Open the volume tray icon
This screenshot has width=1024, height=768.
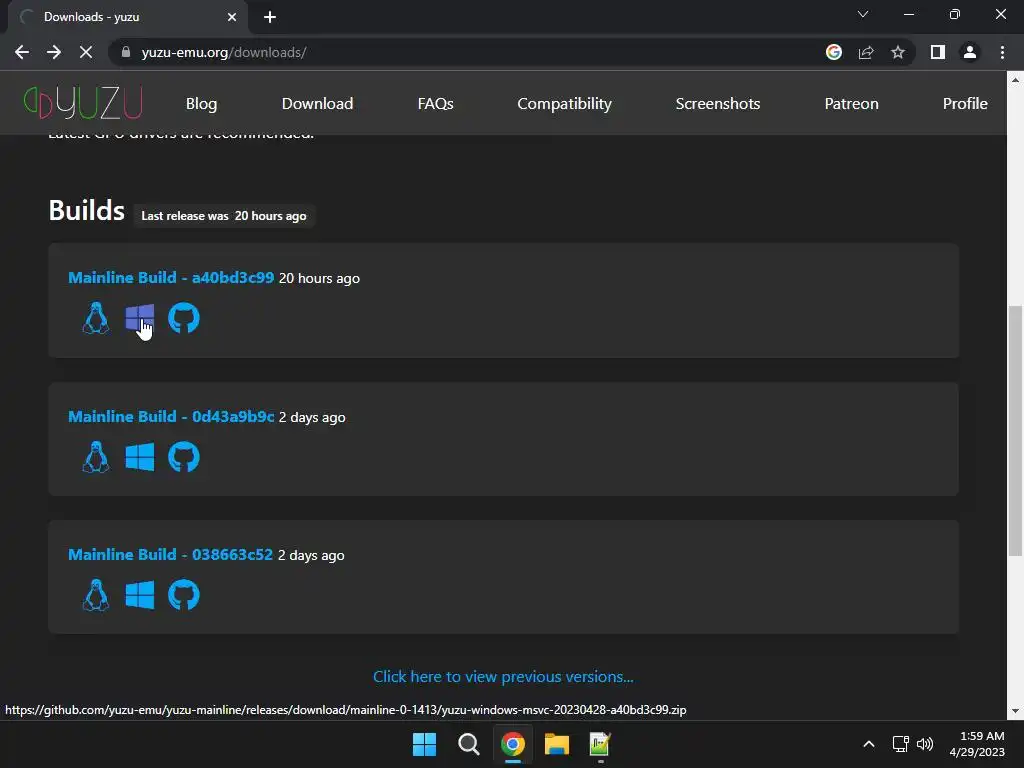[x=925, y=744]
